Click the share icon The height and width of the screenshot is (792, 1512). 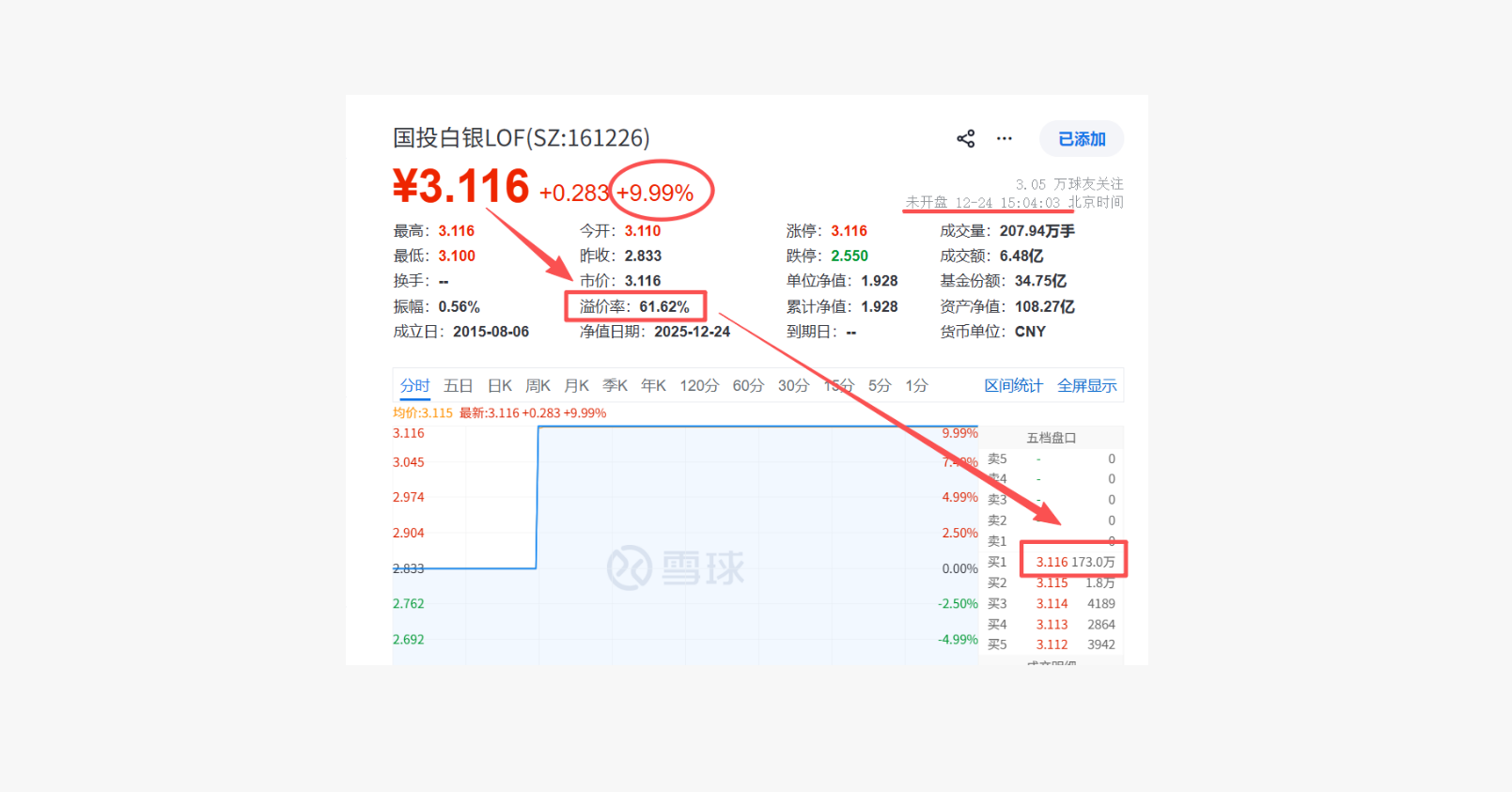pos(965,139)
